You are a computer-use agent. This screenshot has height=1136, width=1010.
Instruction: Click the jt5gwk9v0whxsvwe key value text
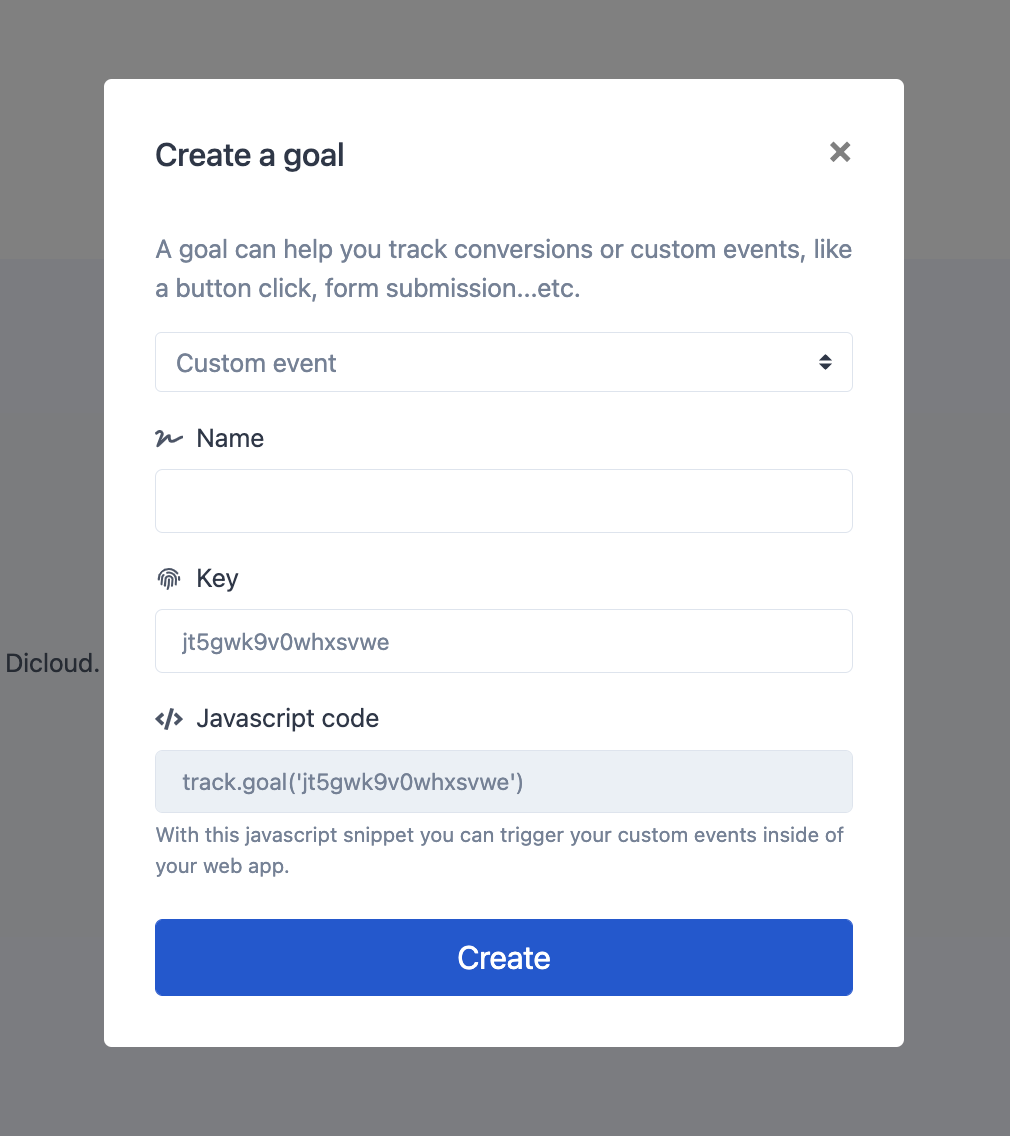285,642
